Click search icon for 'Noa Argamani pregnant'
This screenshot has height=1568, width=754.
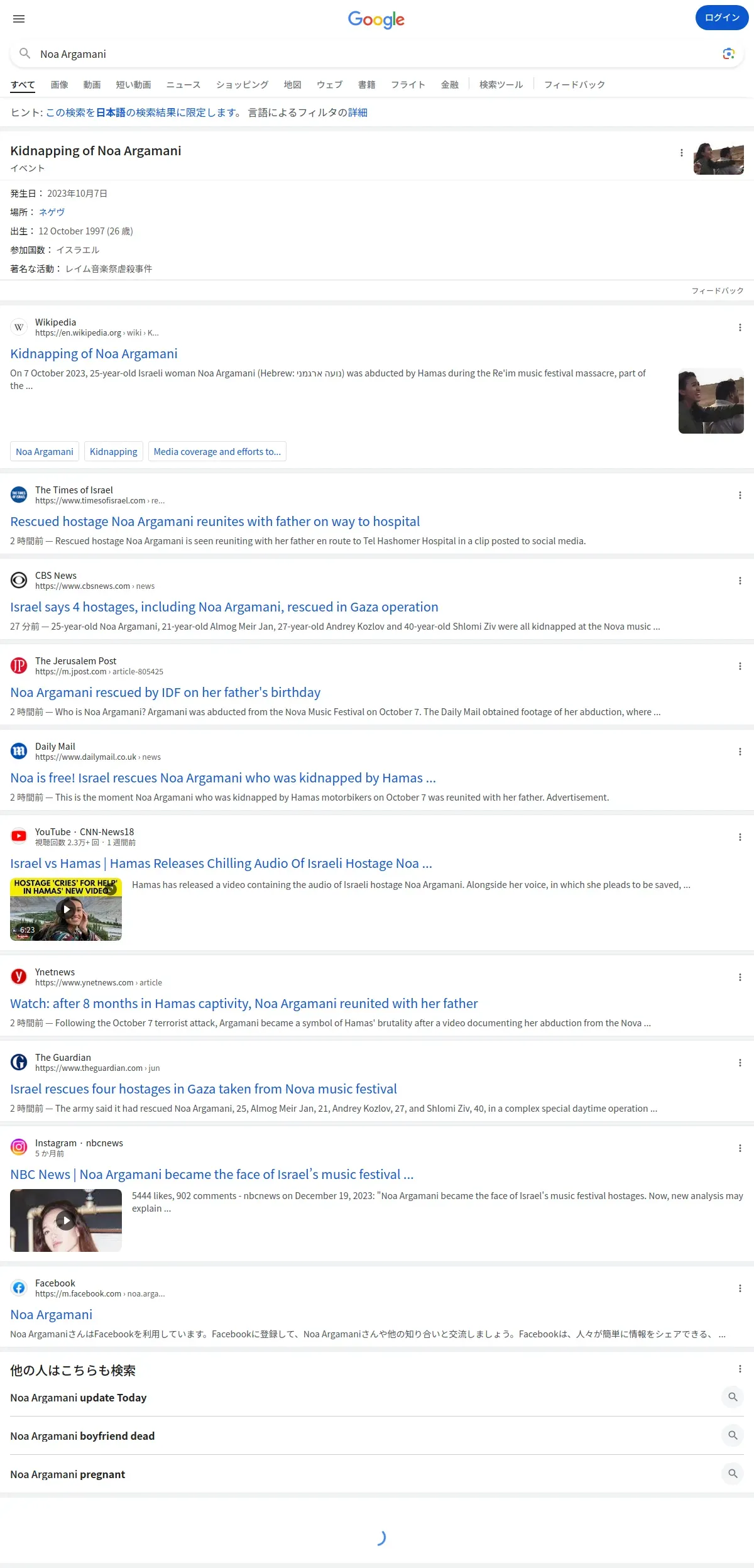coord(733,1474)
